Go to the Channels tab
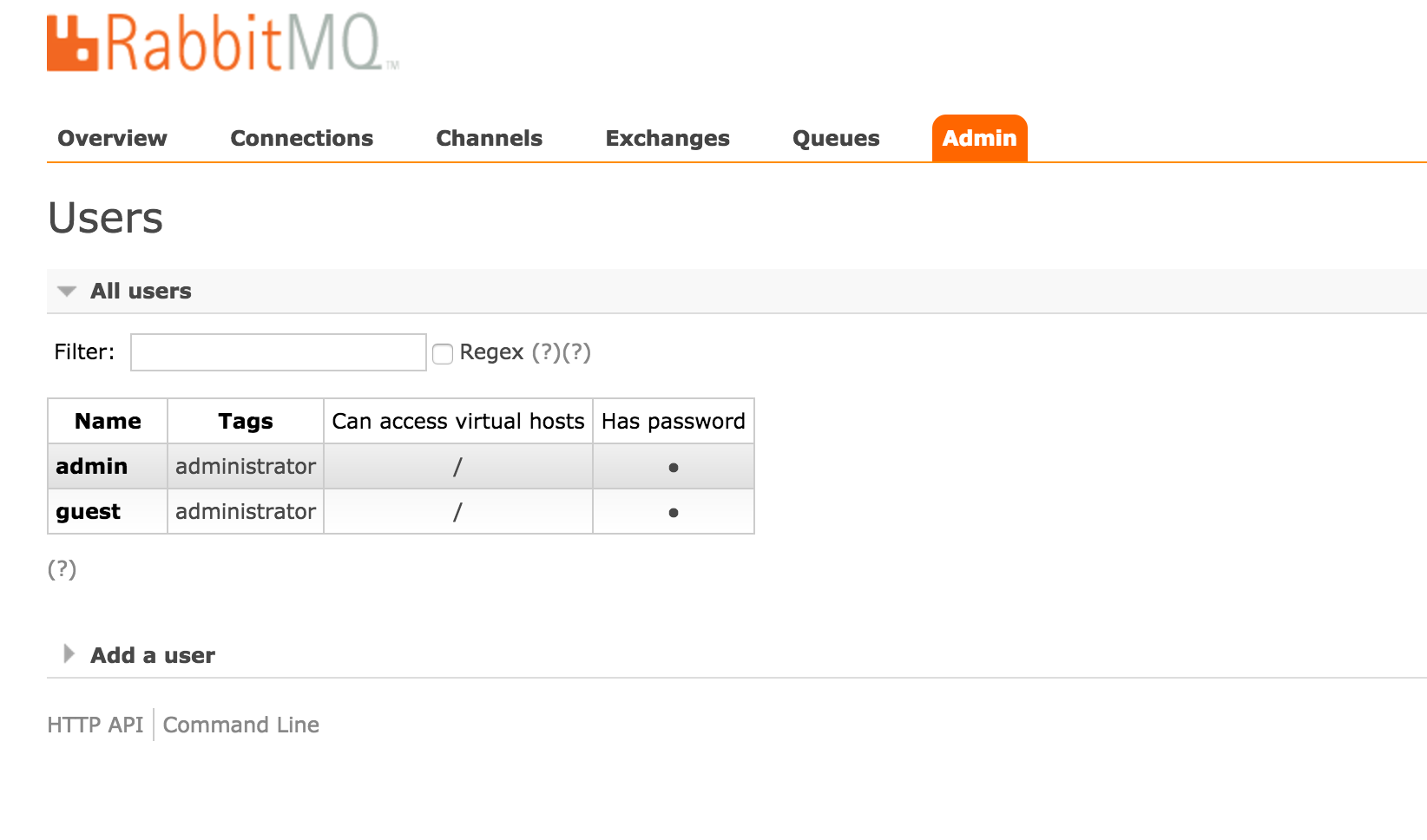1427x840 pixels. point(489,138)
